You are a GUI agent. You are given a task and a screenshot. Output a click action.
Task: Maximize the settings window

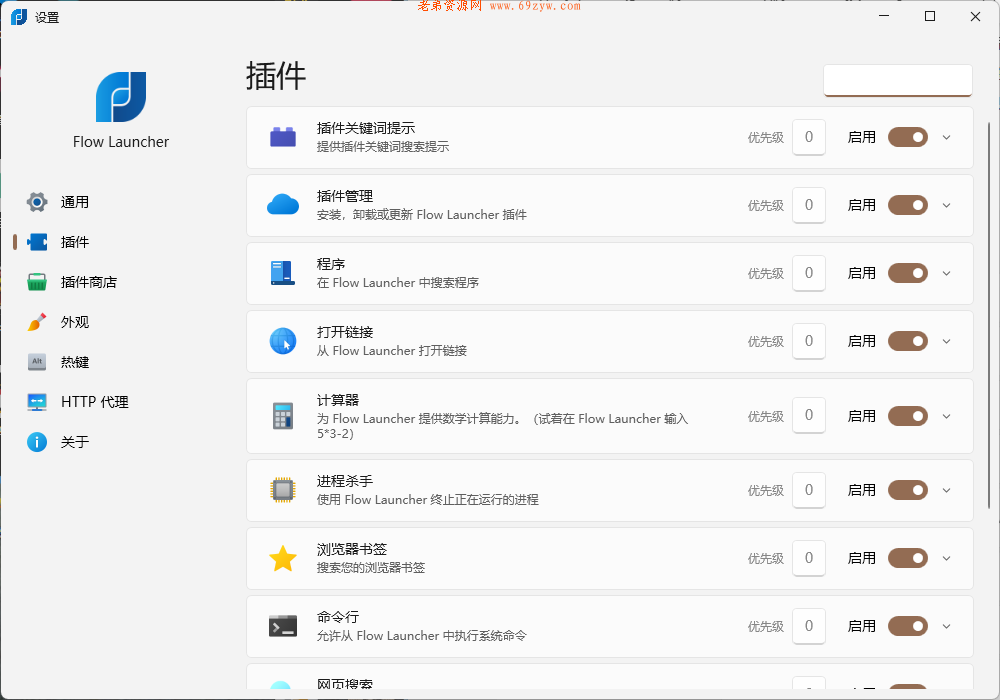pyautogui.click(x=930, y=17)
